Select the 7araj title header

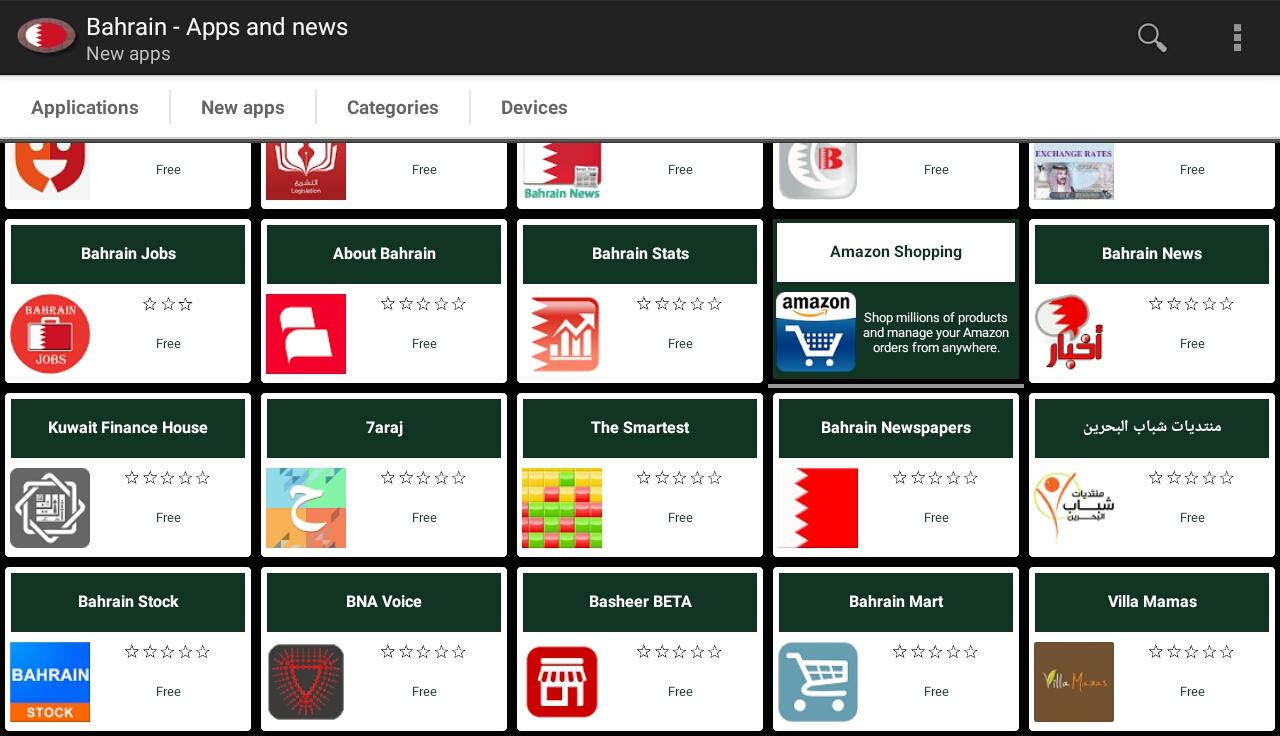(384, 428)
